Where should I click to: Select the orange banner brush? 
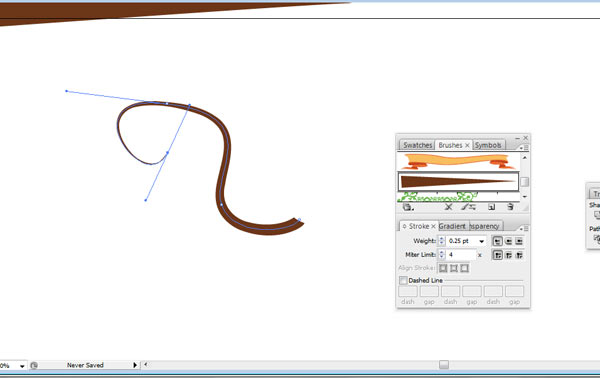click(458, 161)
